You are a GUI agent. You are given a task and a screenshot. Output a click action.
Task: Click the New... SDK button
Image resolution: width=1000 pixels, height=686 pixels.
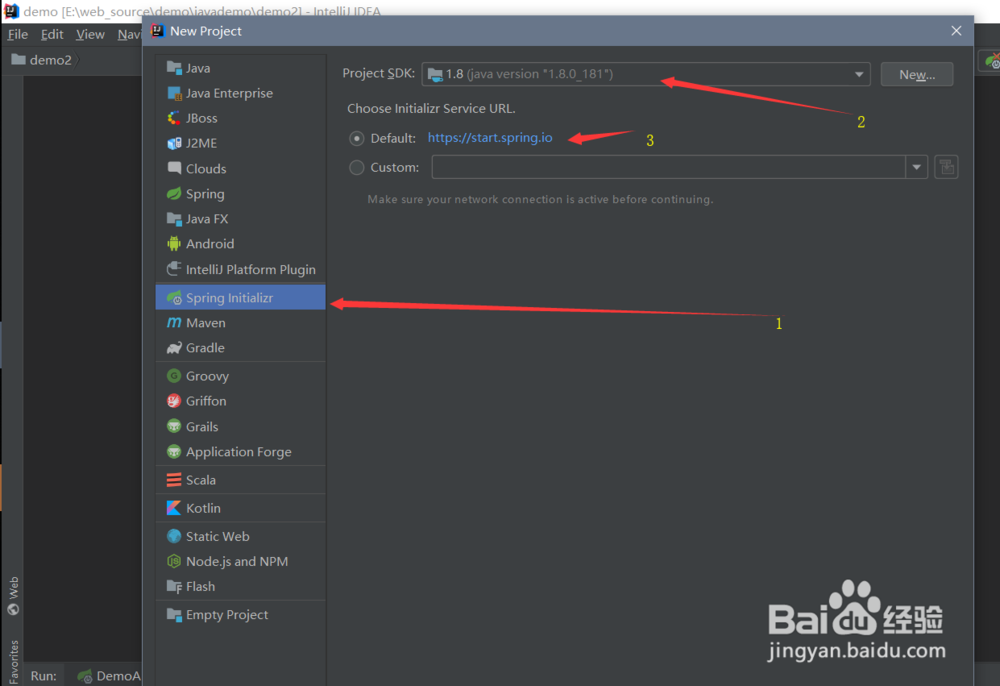pyautogui.click(x=917, y=75)
